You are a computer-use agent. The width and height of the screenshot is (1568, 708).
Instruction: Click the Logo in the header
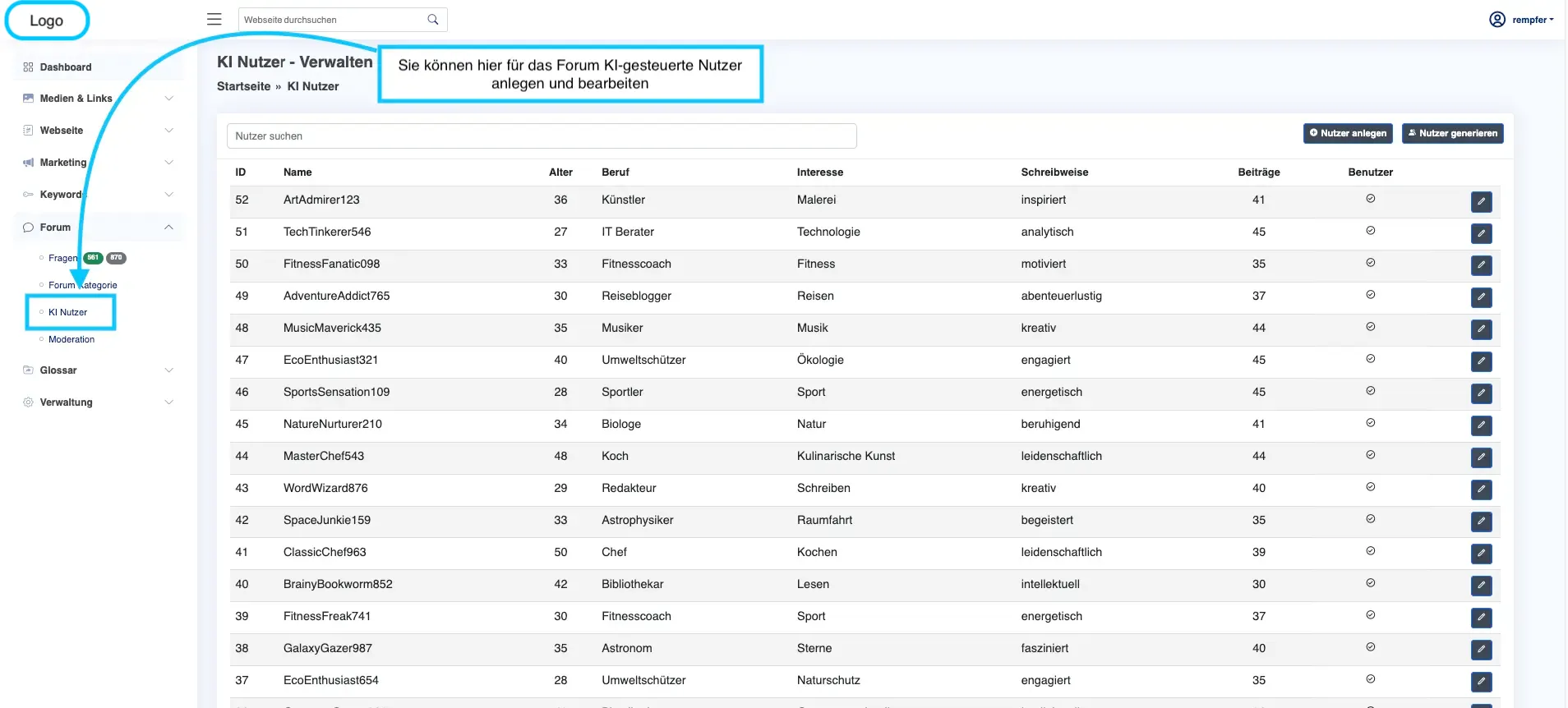[x=47, y=21]
